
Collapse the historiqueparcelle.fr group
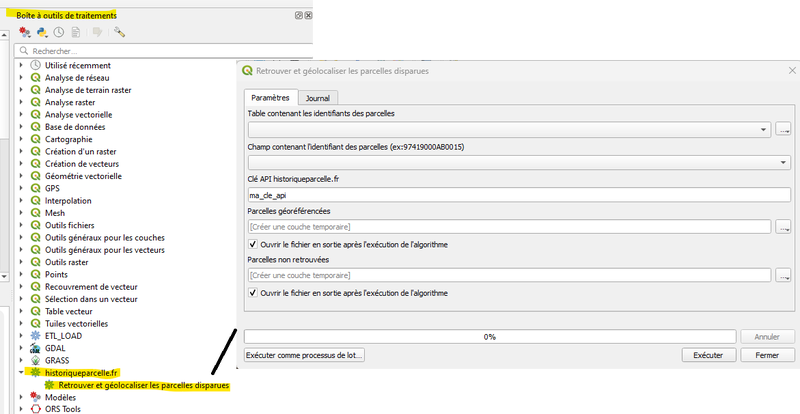(x=21, y=372)
